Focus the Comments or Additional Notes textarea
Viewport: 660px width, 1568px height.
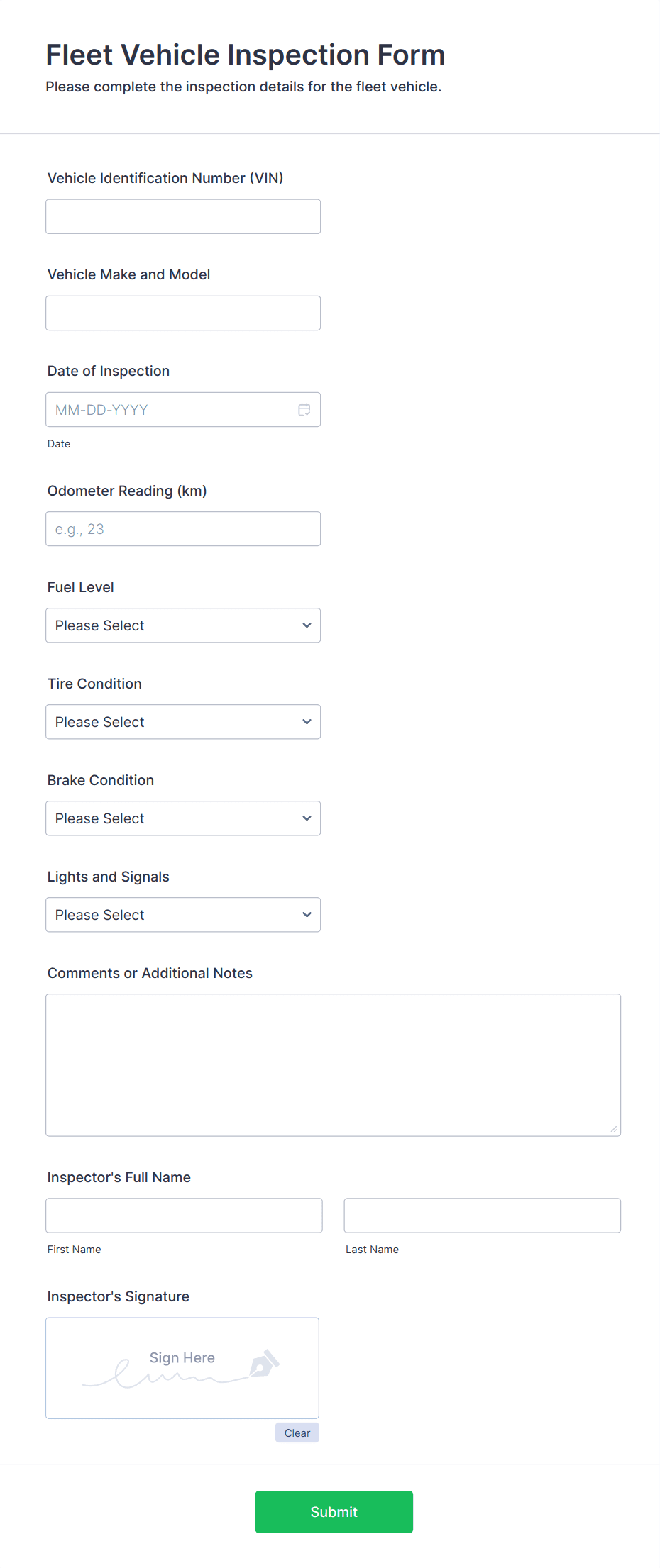(334, 1065)
